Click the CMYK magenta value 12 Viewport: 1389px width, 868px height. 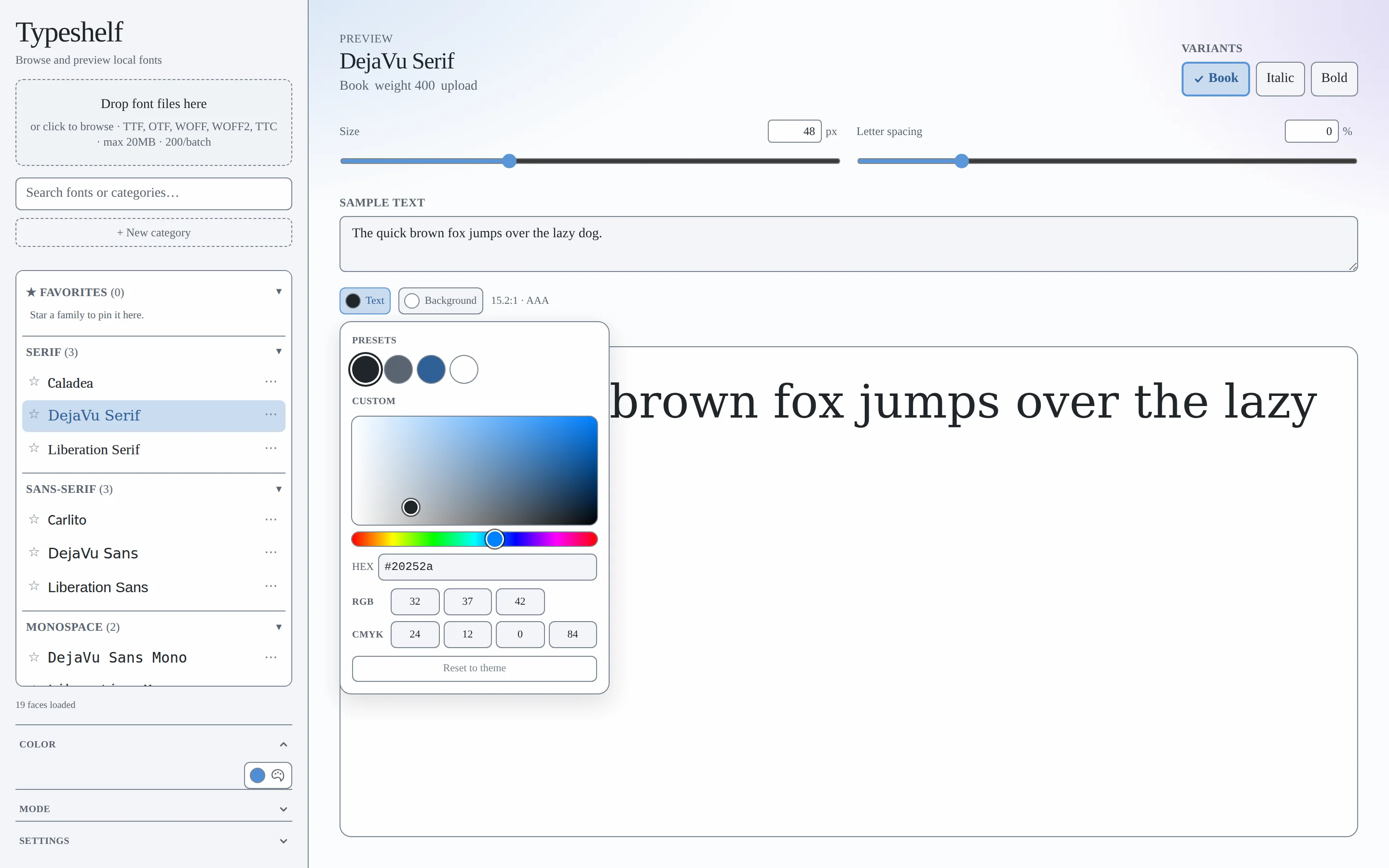pos(468,634)
